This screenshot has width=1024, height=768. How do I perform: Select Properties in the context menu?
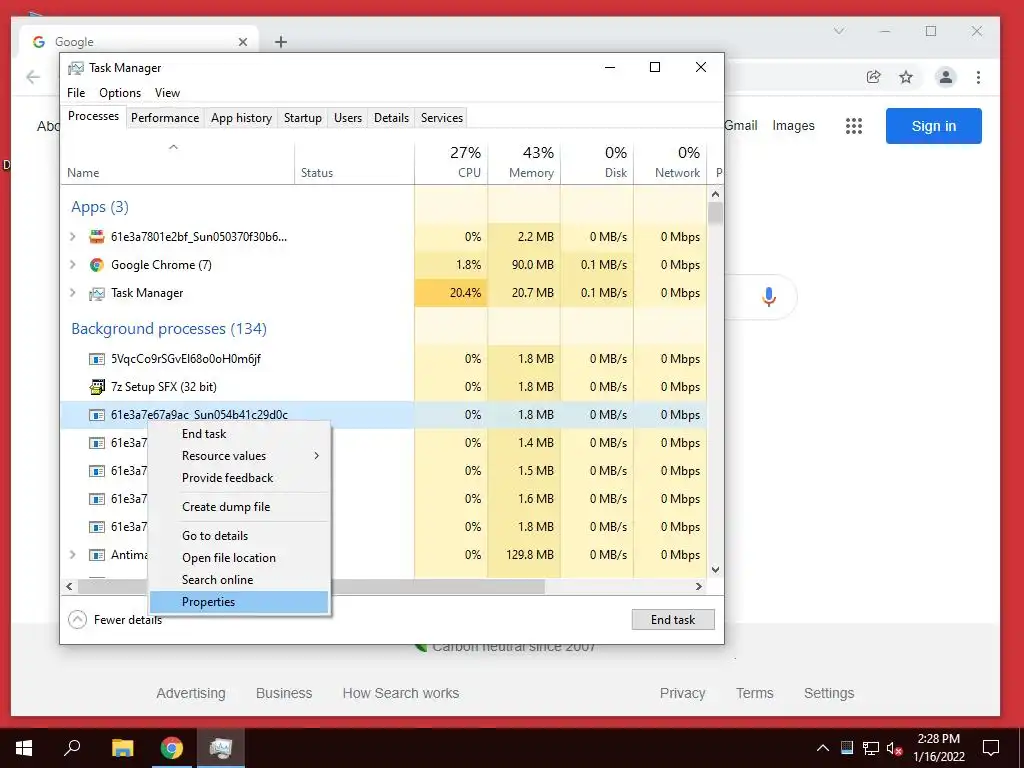[x=239, y=602]
